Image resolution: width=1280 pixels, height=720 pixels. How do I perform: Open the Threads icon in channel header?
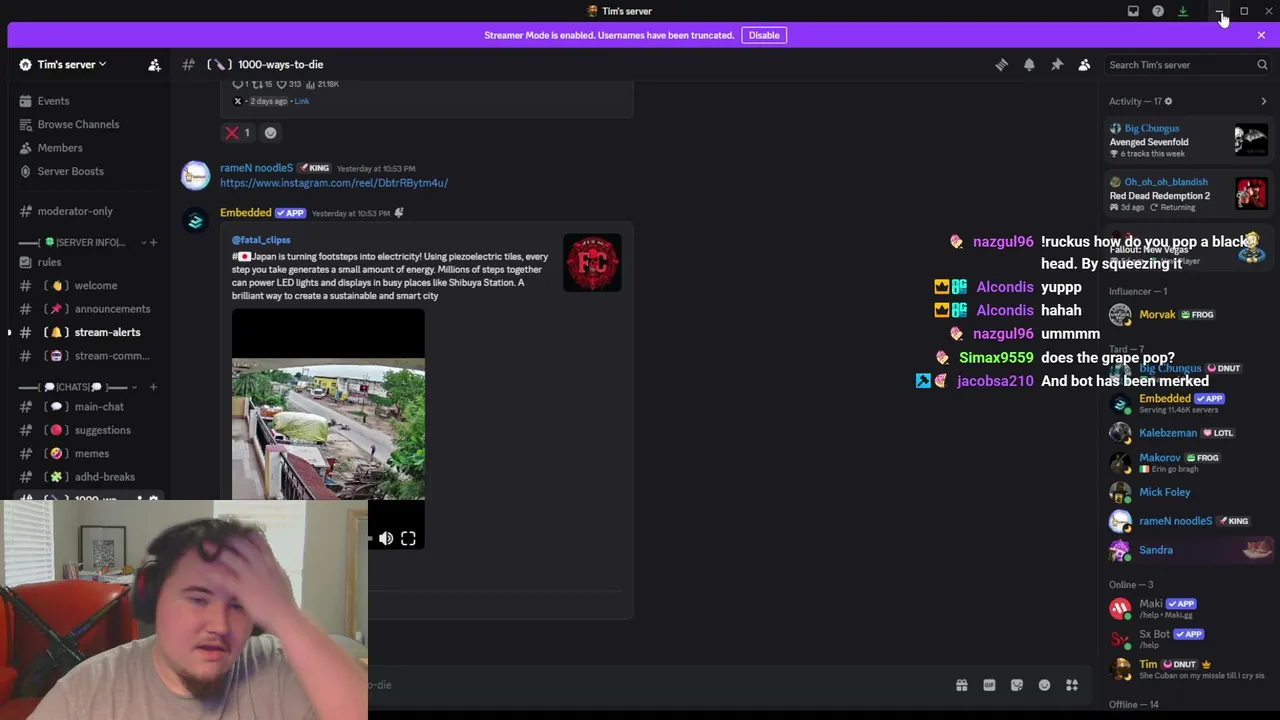point(1002,65)
